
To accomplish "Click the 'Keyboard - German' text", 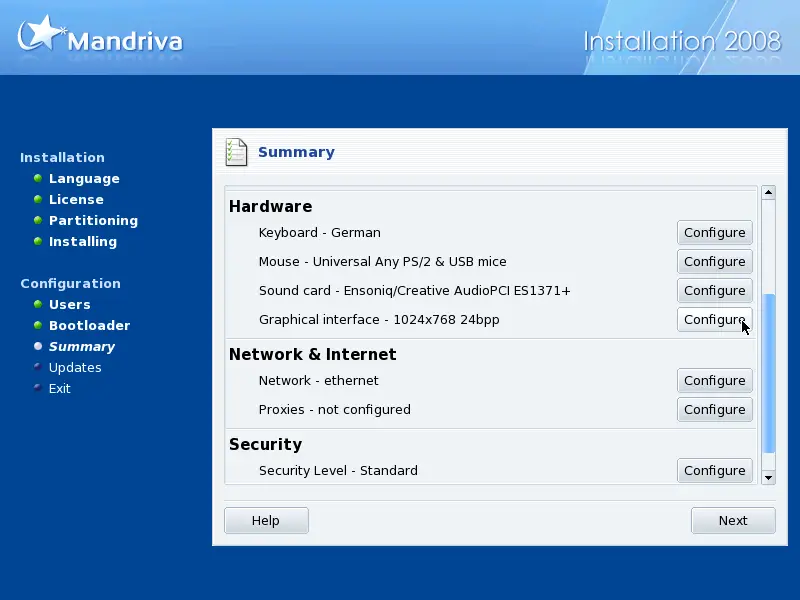I will tap(319, 233).
